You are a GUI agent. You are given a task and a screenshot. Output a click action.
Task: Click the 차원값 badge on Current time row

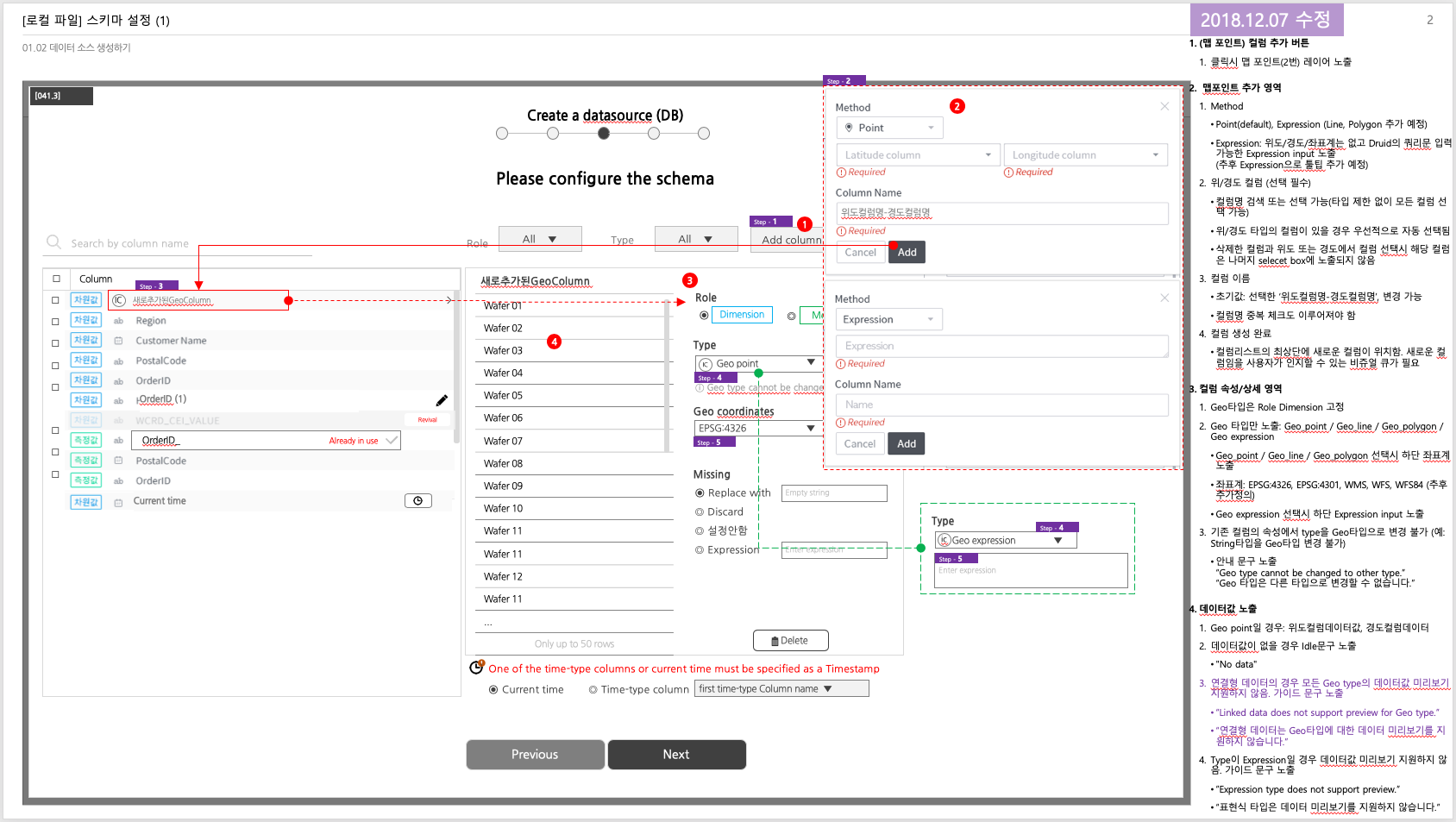click(86, 502)
